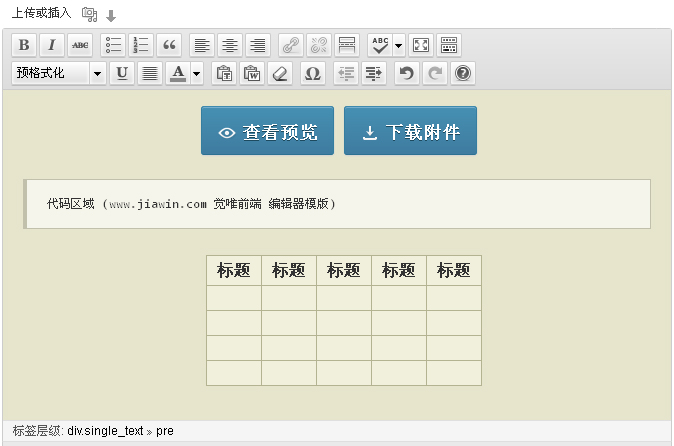Expand the text color picker arrow
The width and height of the screenshot is (674, 446).
(x=197, y=73)
